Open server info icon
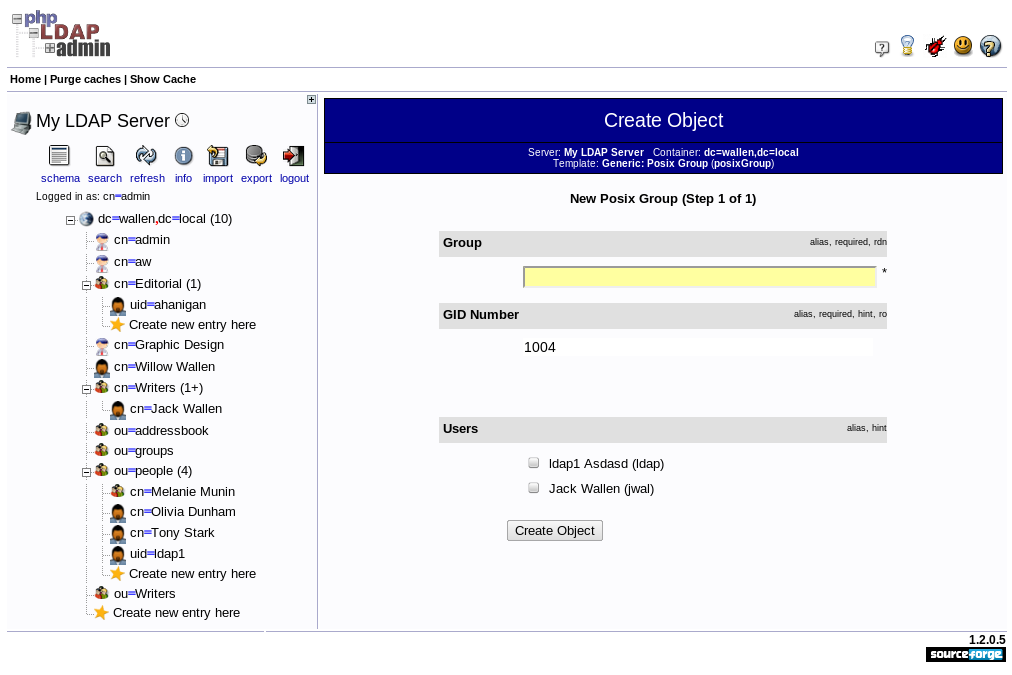Screen dimensions: 1012x675 [183, 156]
